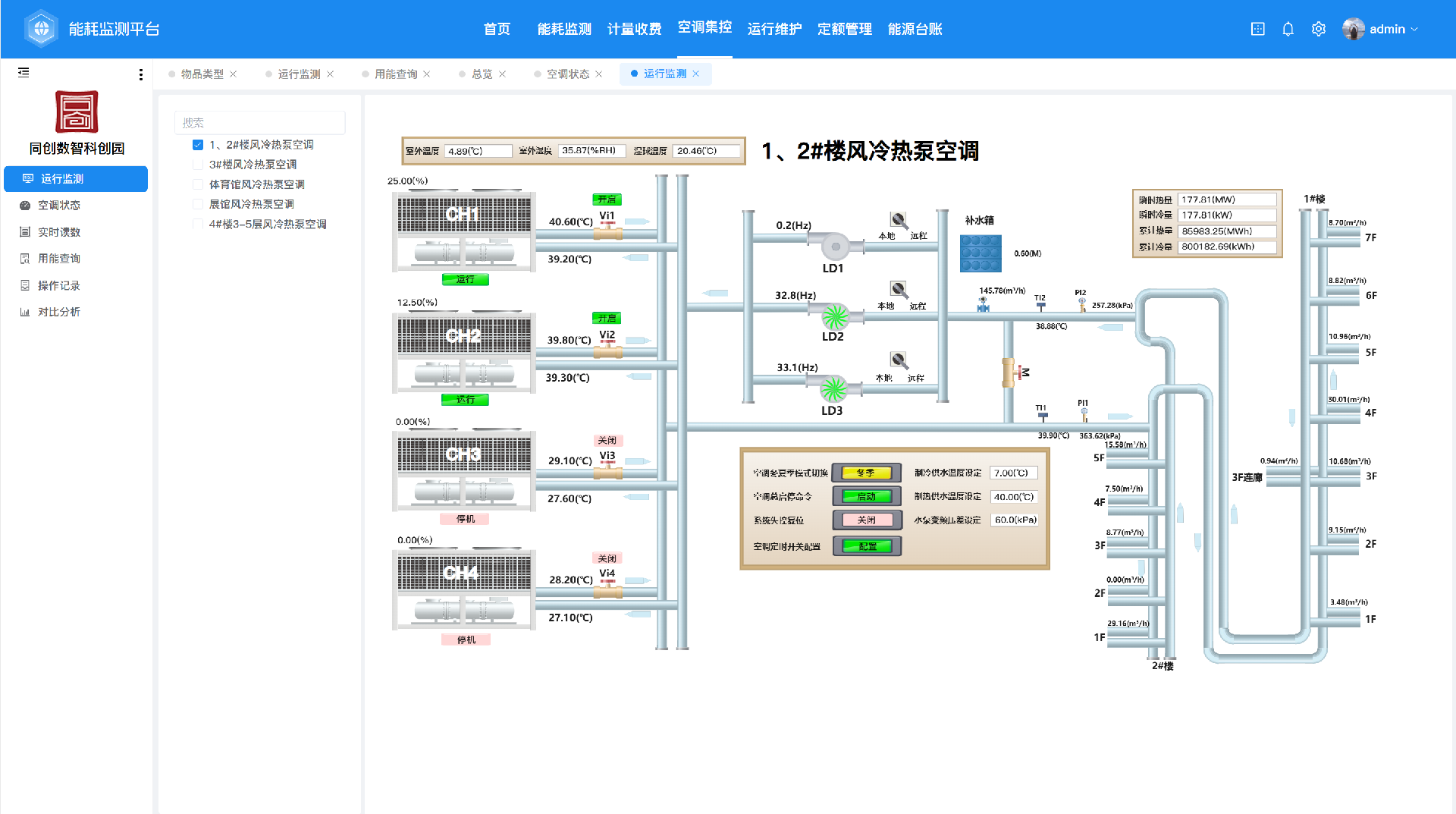The image size is (1456, 814).
Task: Uncheck the 1、2#楼风冷热泵空调 checkbox
Action: (198, 145)
